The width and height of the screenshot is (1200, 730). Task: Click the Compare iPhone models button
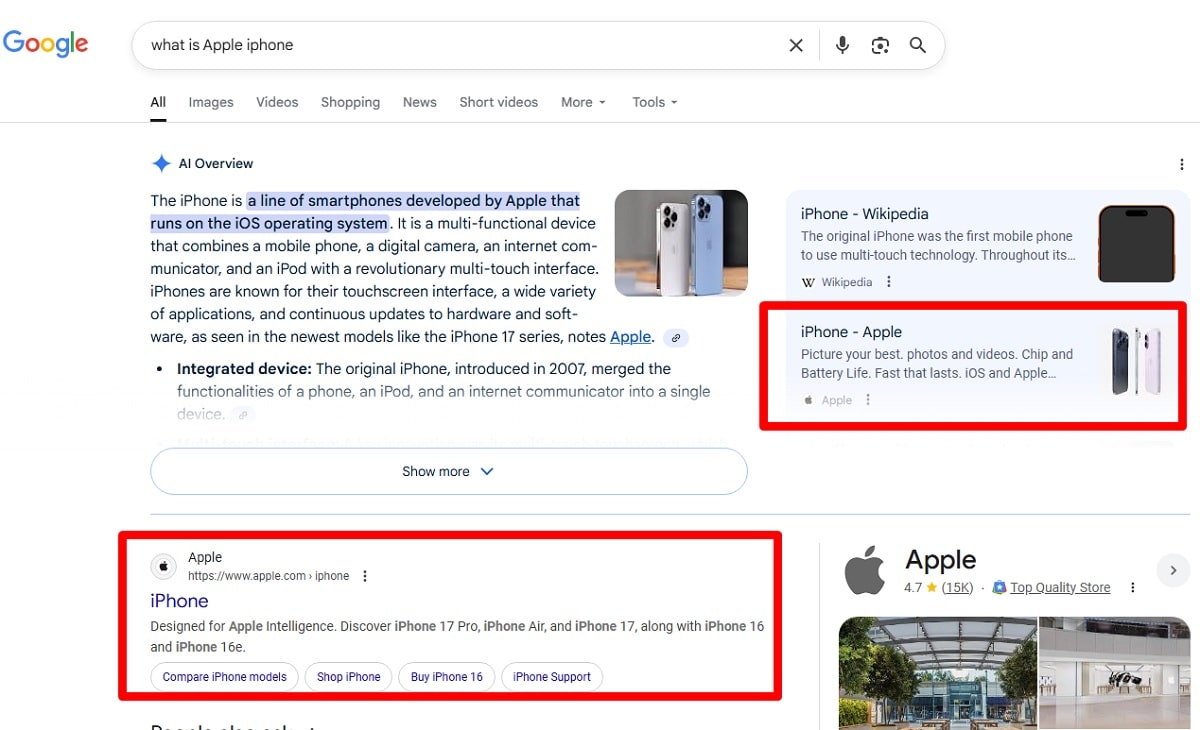224,677
